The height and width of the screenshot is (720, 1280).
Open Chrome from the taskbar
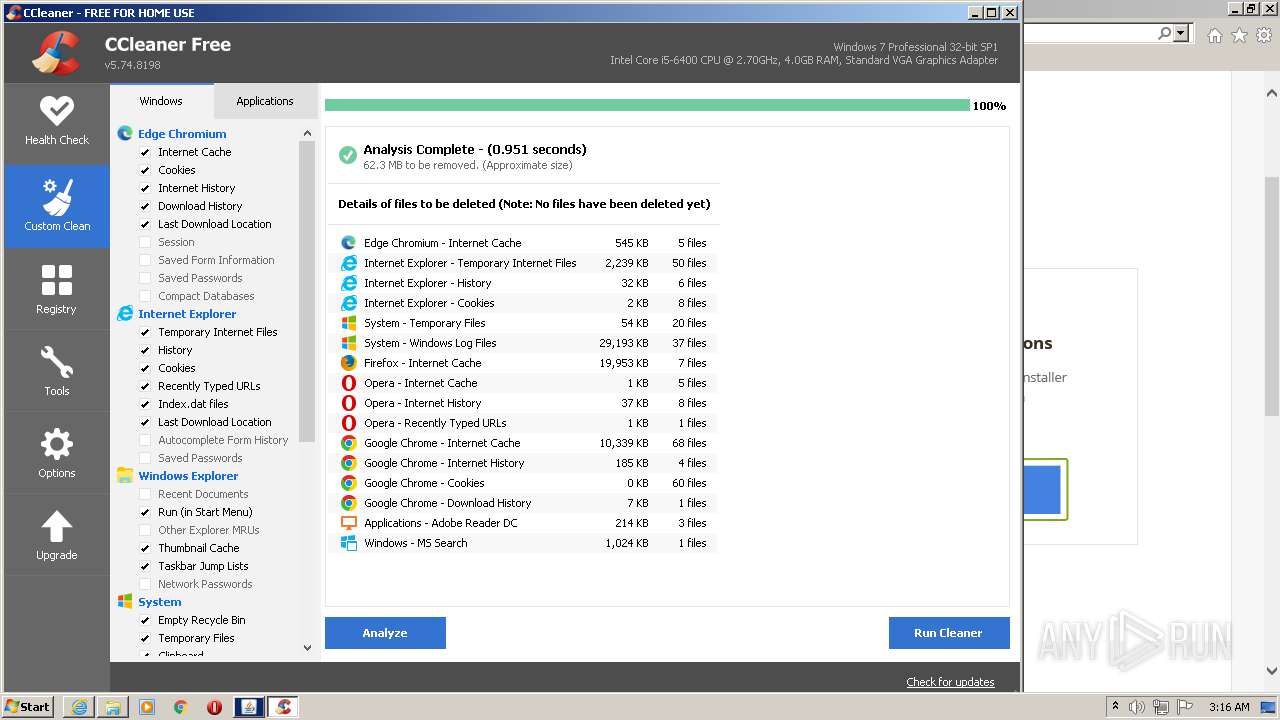(x=181, y=707)
